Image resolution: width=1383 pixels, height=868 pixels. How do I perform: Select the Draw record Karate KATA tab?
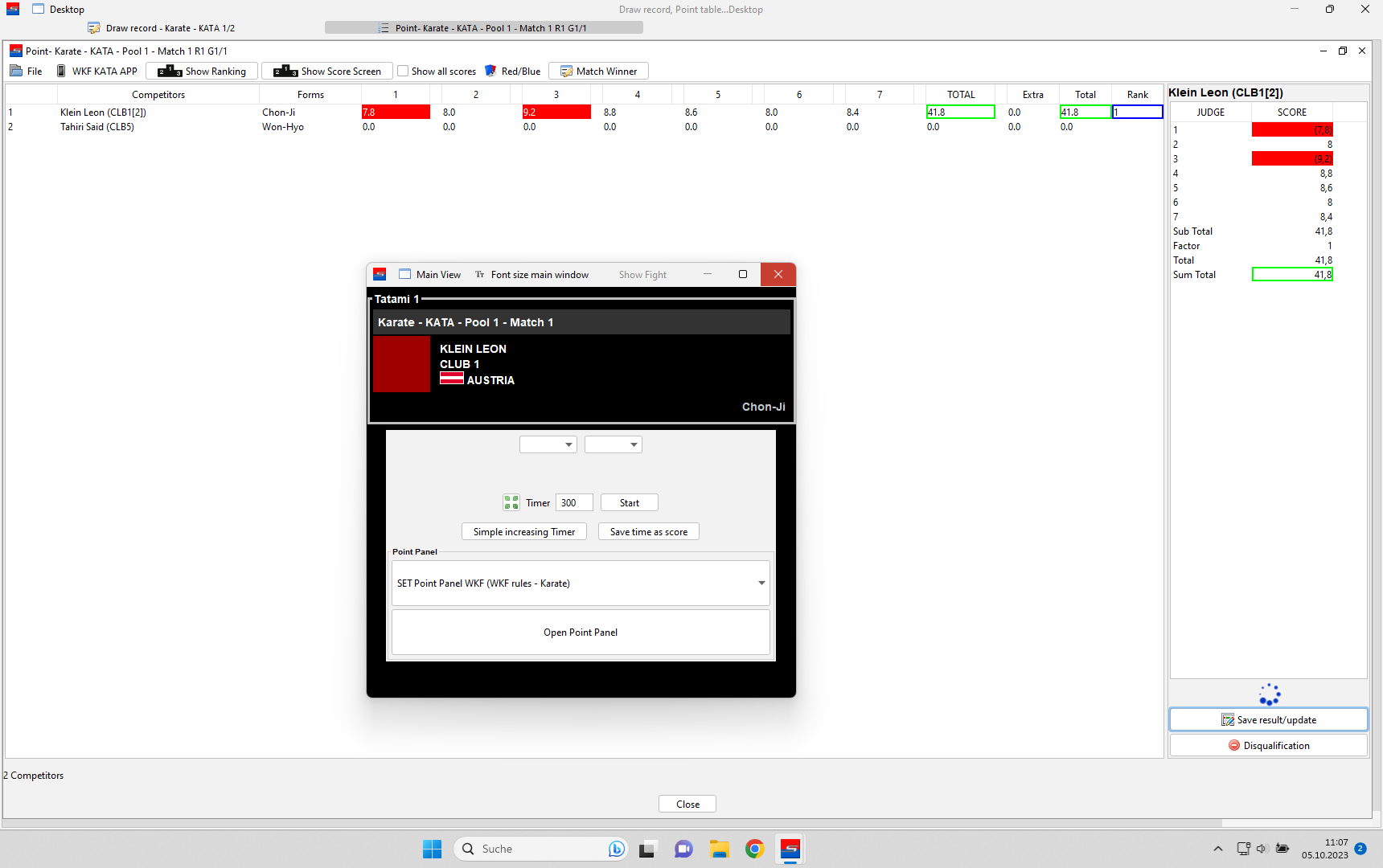pos(162,27)
